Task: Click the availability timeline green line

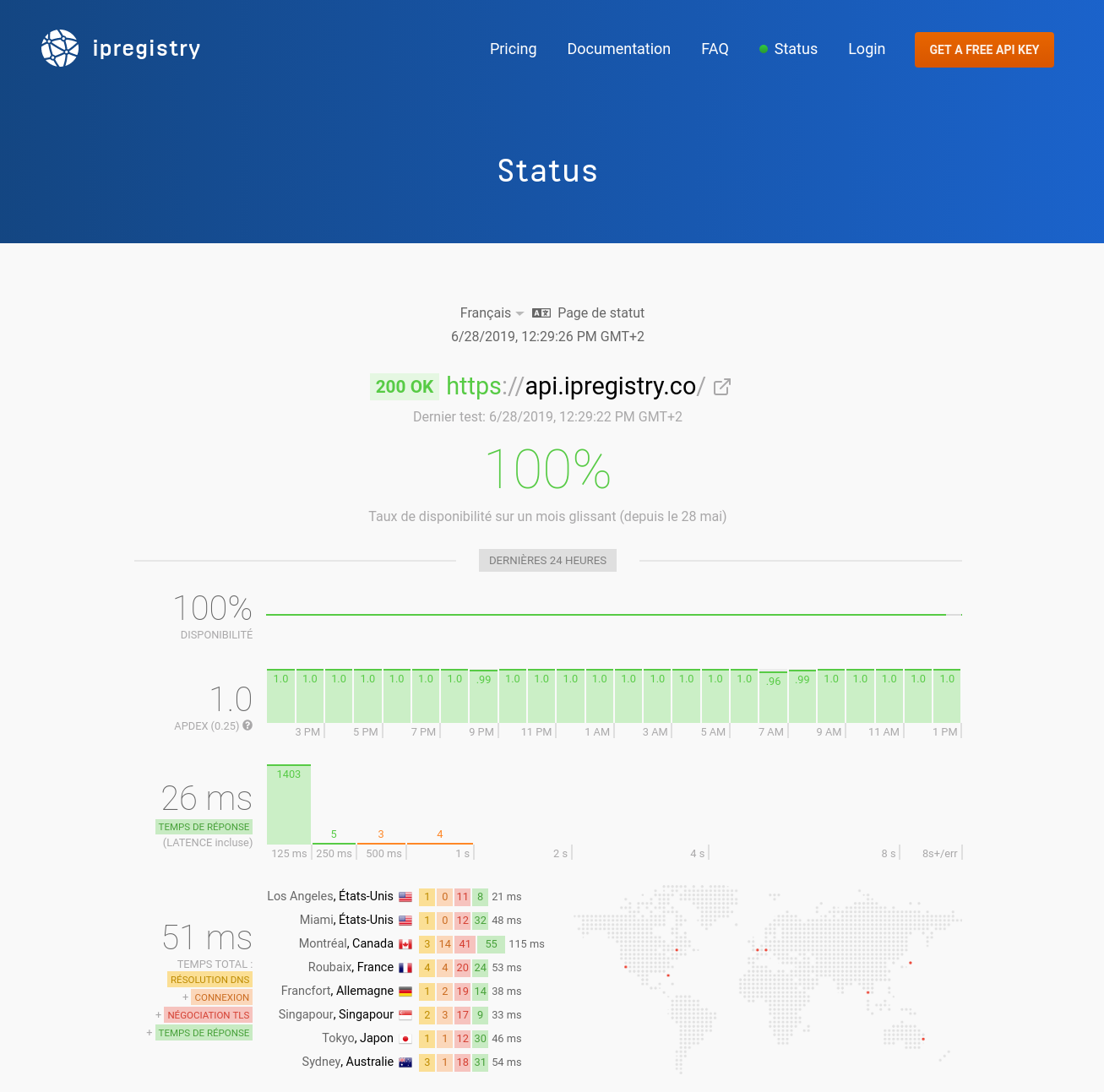Action: [614, 615]
